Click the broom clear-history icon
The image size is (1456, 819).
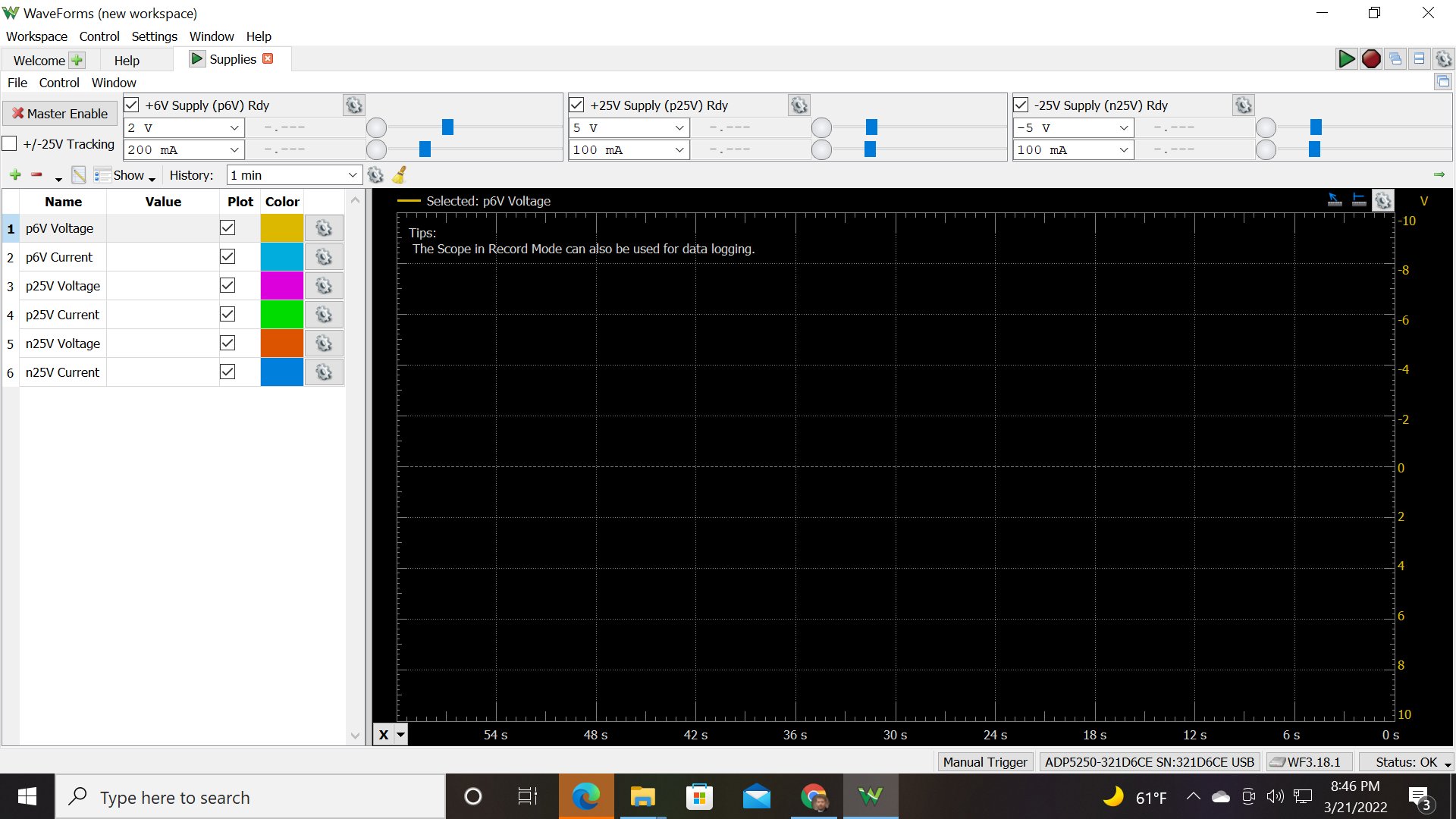[x=400, y=175]
